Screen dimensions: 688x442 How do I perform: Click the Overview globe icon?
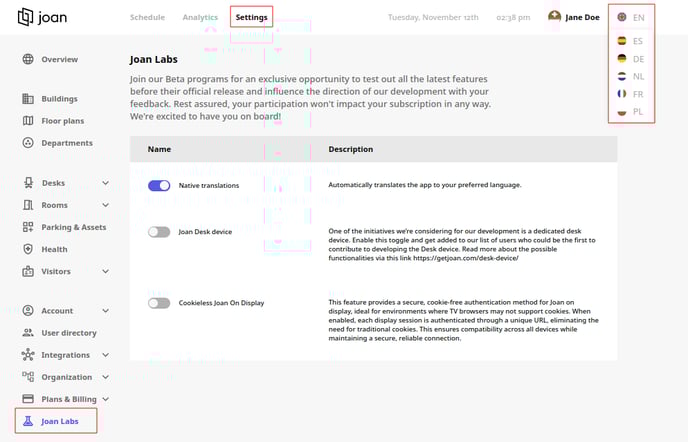(28, 59)
